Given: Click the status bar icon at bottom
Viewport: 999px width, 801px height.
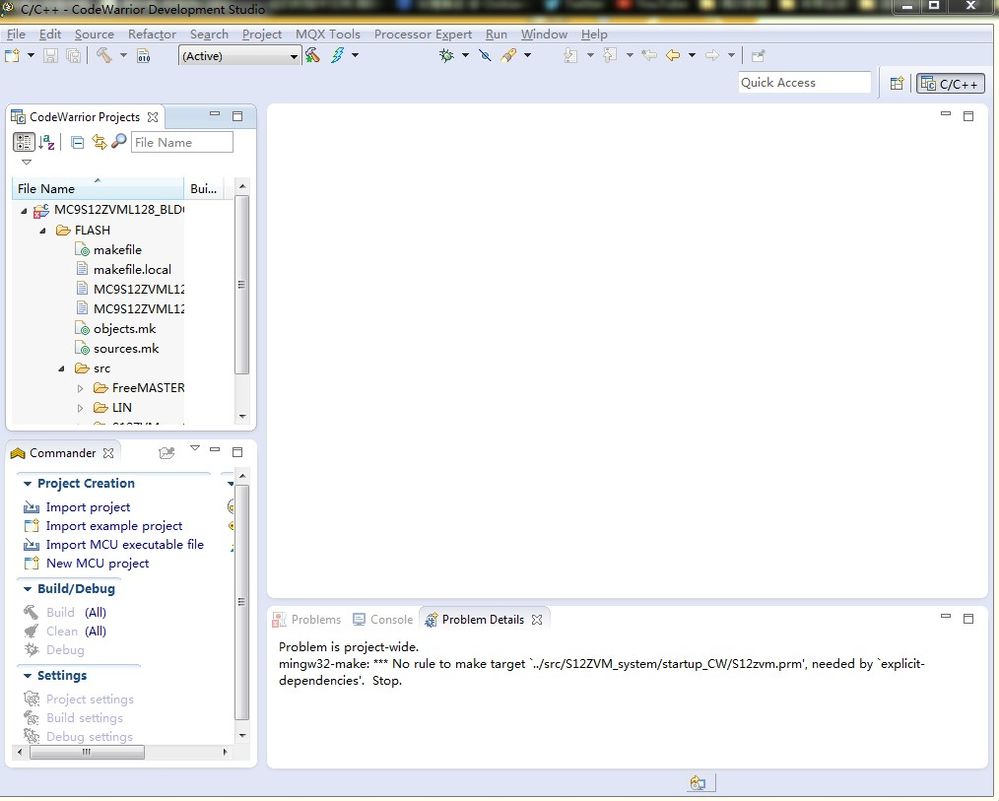Looking at the screenshot, I should pyautogui.click(x=698, y=783).
